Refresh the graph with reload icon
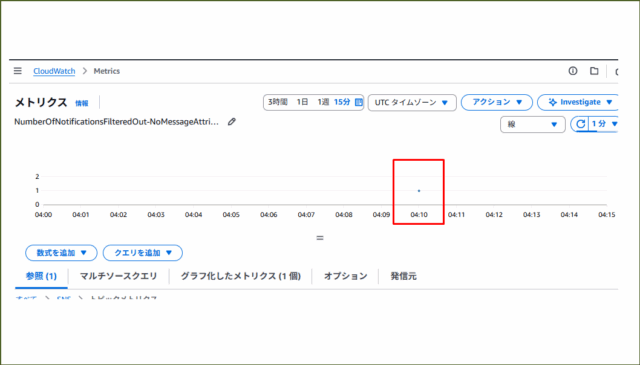 pos(581,124)
